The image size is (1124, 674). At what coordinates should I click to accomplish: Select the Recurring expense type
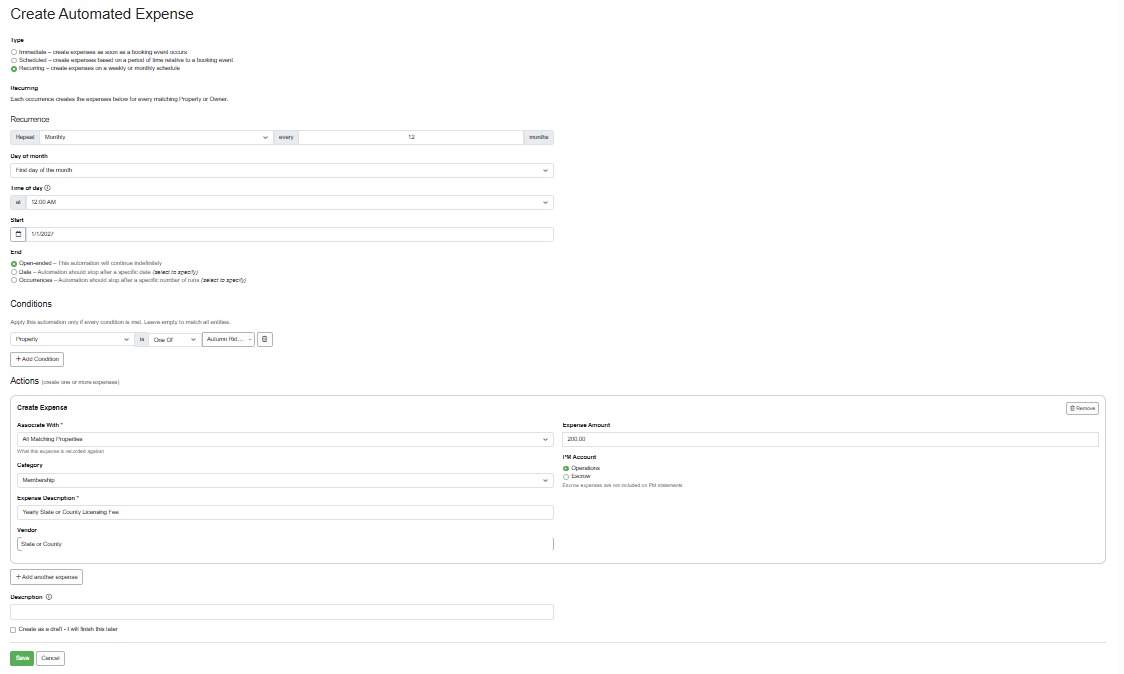[x=14, y=69]
